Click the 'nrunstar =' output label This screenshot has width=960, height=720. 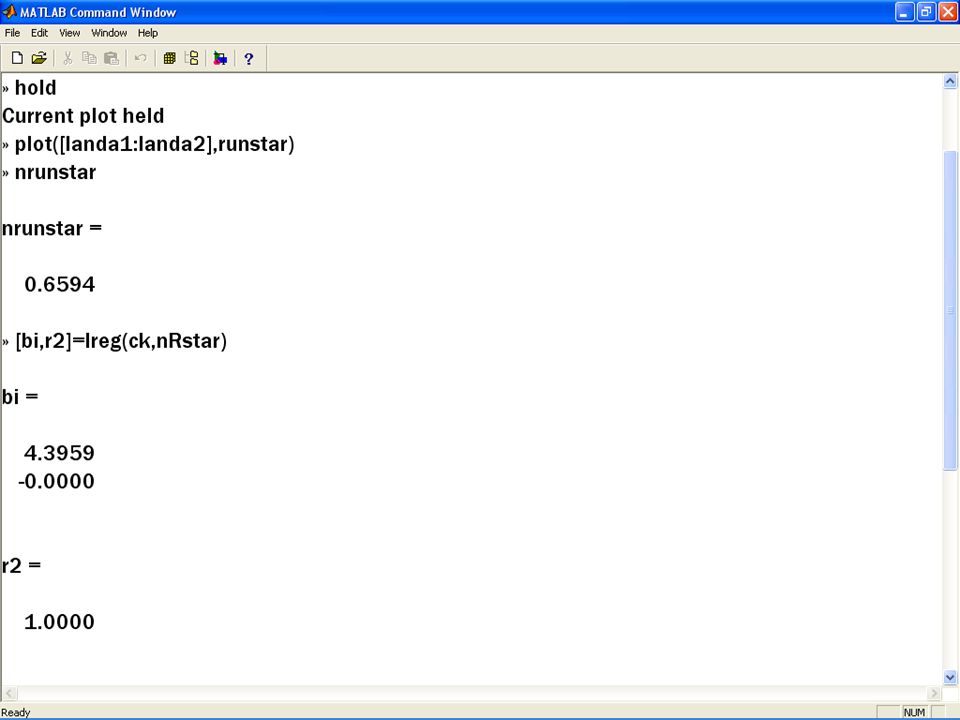click(52, 228)
